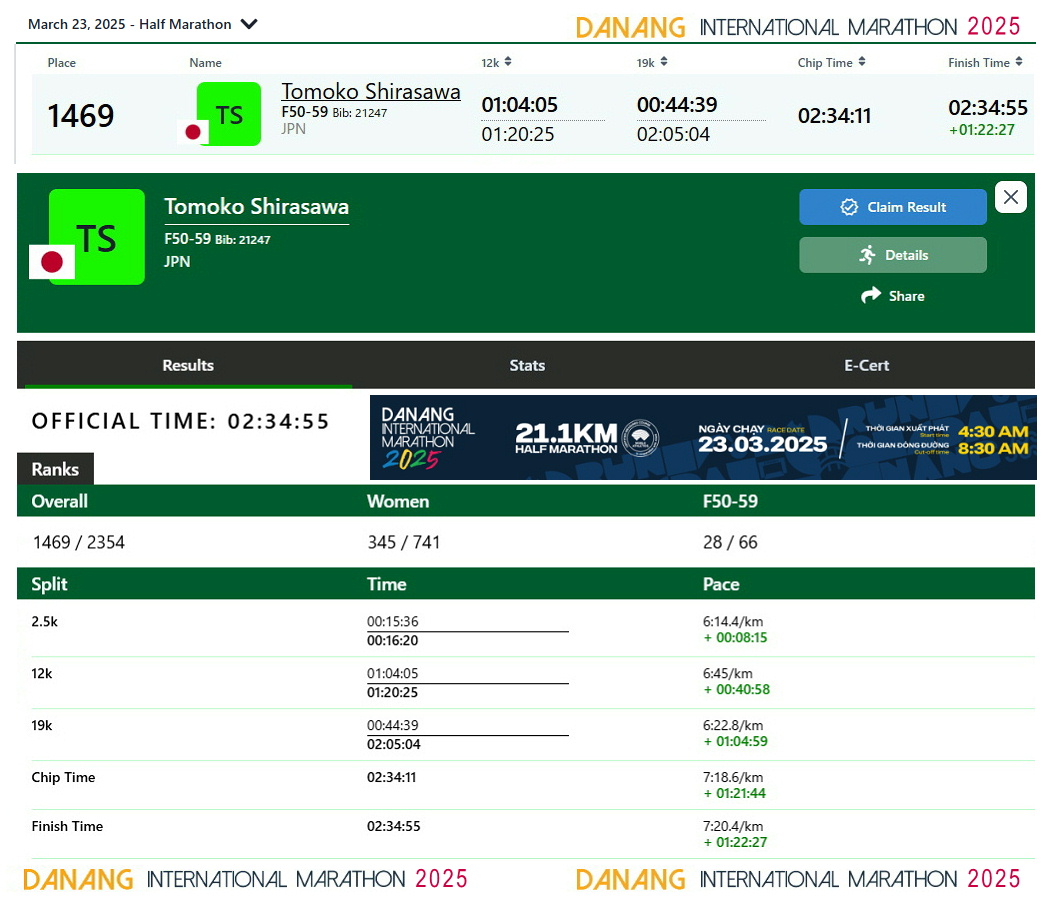Click the TS avatar in the results row
The width and height of the screenshot is (1050, 900).
click(x=228, y=114)
